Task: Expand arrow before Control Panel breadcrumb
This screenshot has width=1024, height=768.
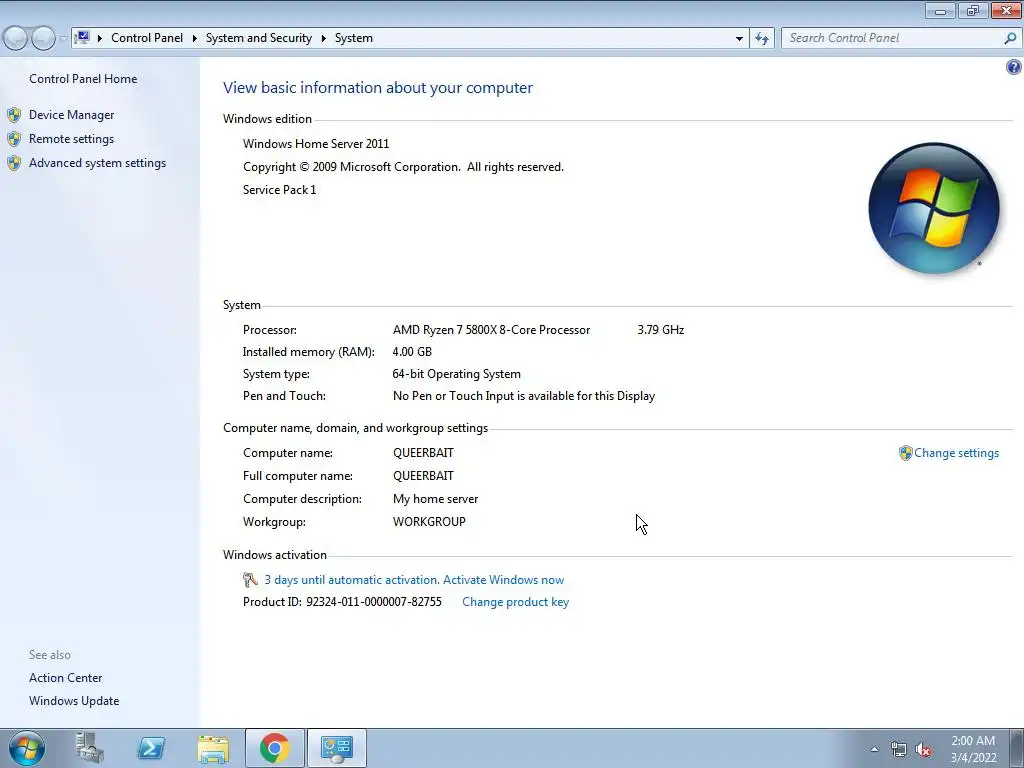Action: 100,39
